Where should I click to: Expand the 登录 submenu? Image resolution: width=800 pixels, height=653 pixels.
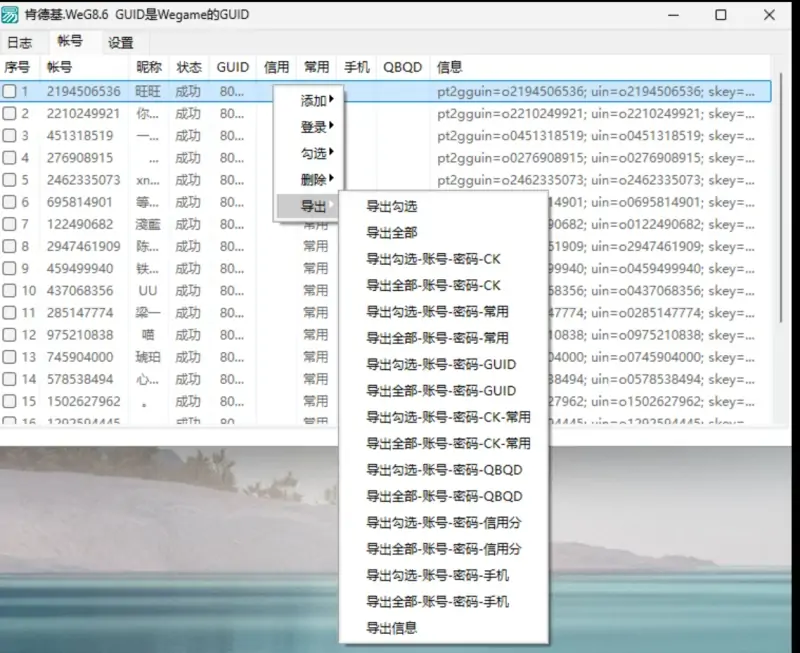tap(316, 127)
